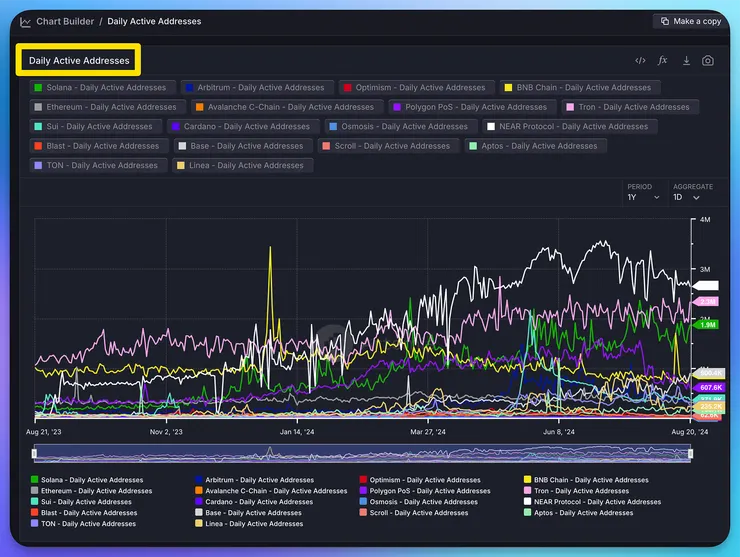This screenshot has width=740, height=557.
Task: Click the Linea series chip
Action: 243,165
